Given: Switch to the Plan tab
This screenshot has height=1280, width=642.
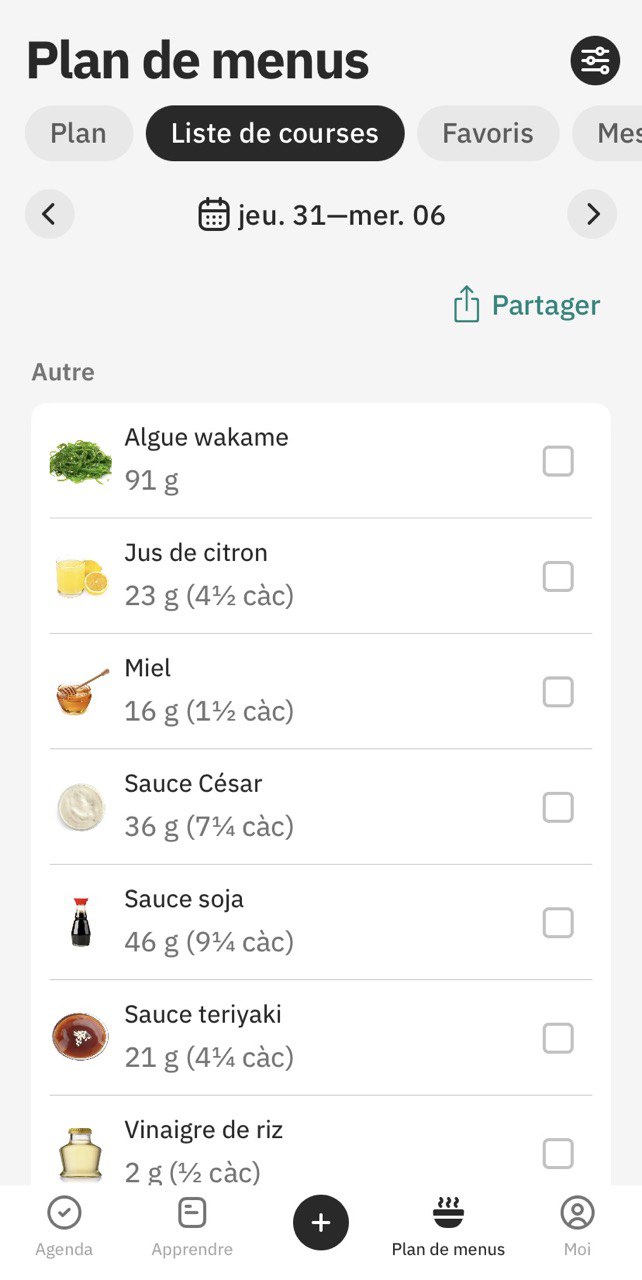Looking at the screenshot, I should point(78,132).
